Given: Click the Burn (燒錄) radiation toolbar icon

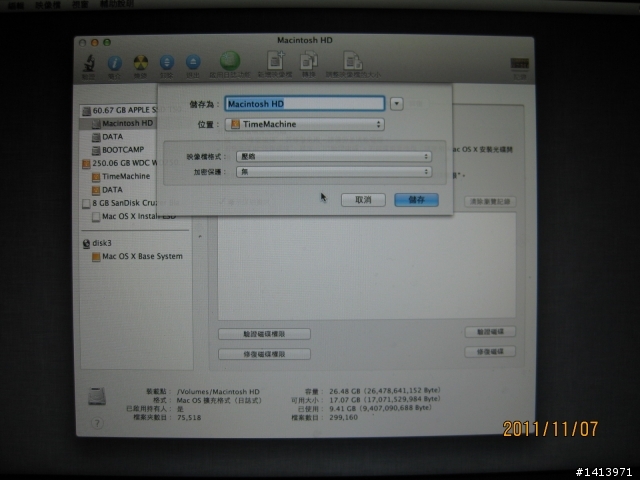Looking at the screenshot, I should click(x=140, y=63).
